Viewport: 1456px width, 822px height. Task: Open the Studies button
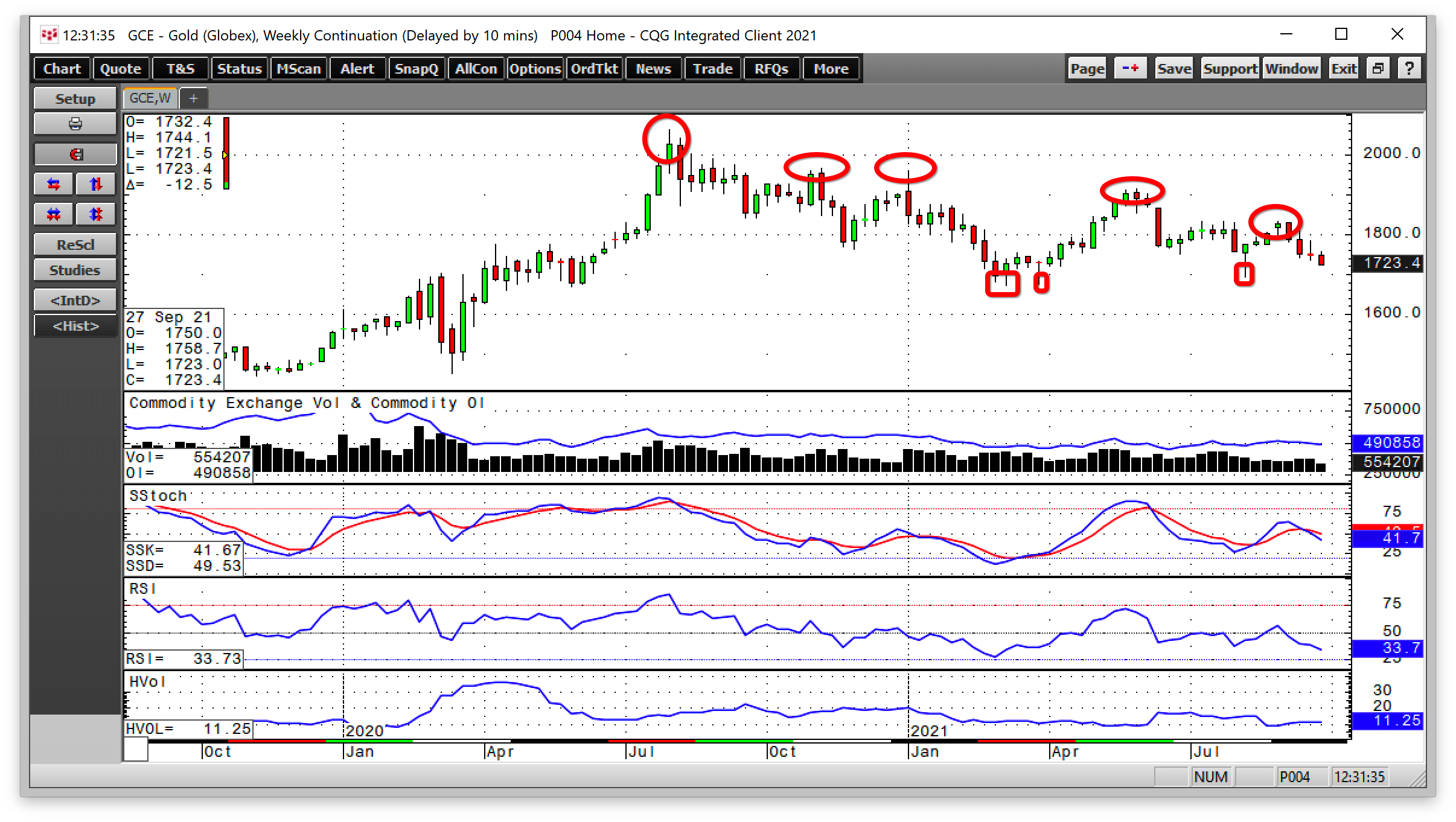(x=75, y=270)
